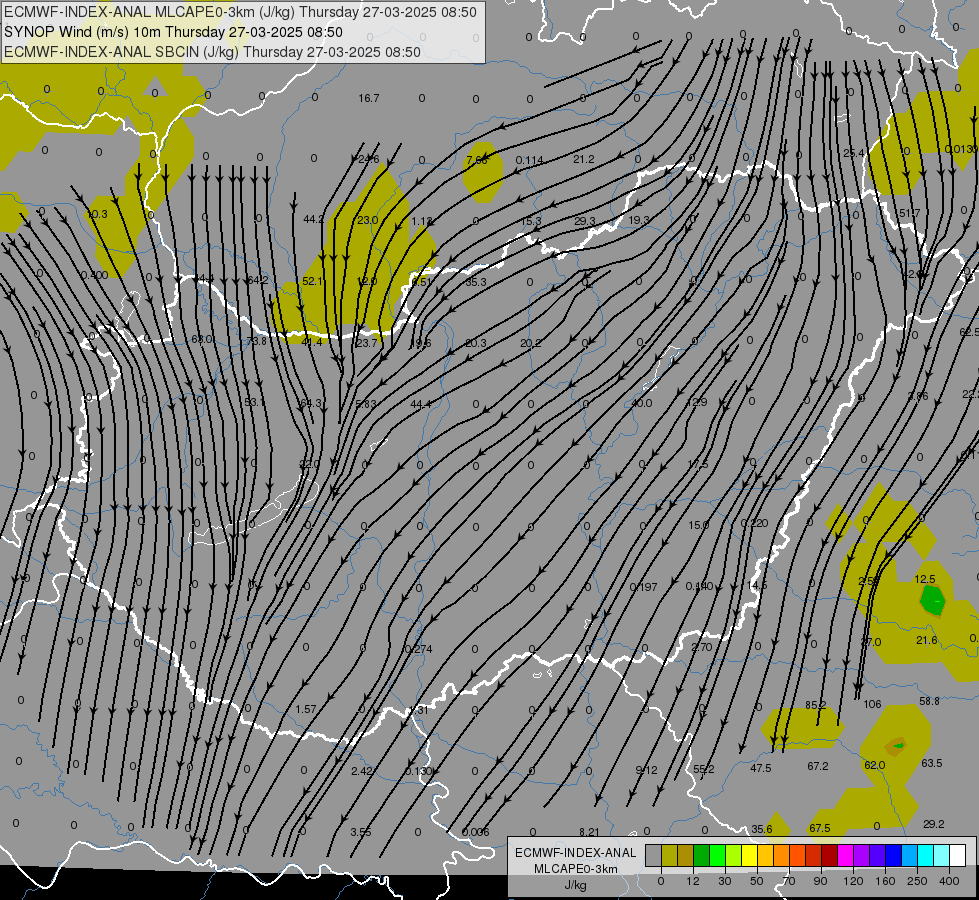Click the pure yellow legend swatch
This screenshot has height=900, width=979.
(x=750, y=855)
